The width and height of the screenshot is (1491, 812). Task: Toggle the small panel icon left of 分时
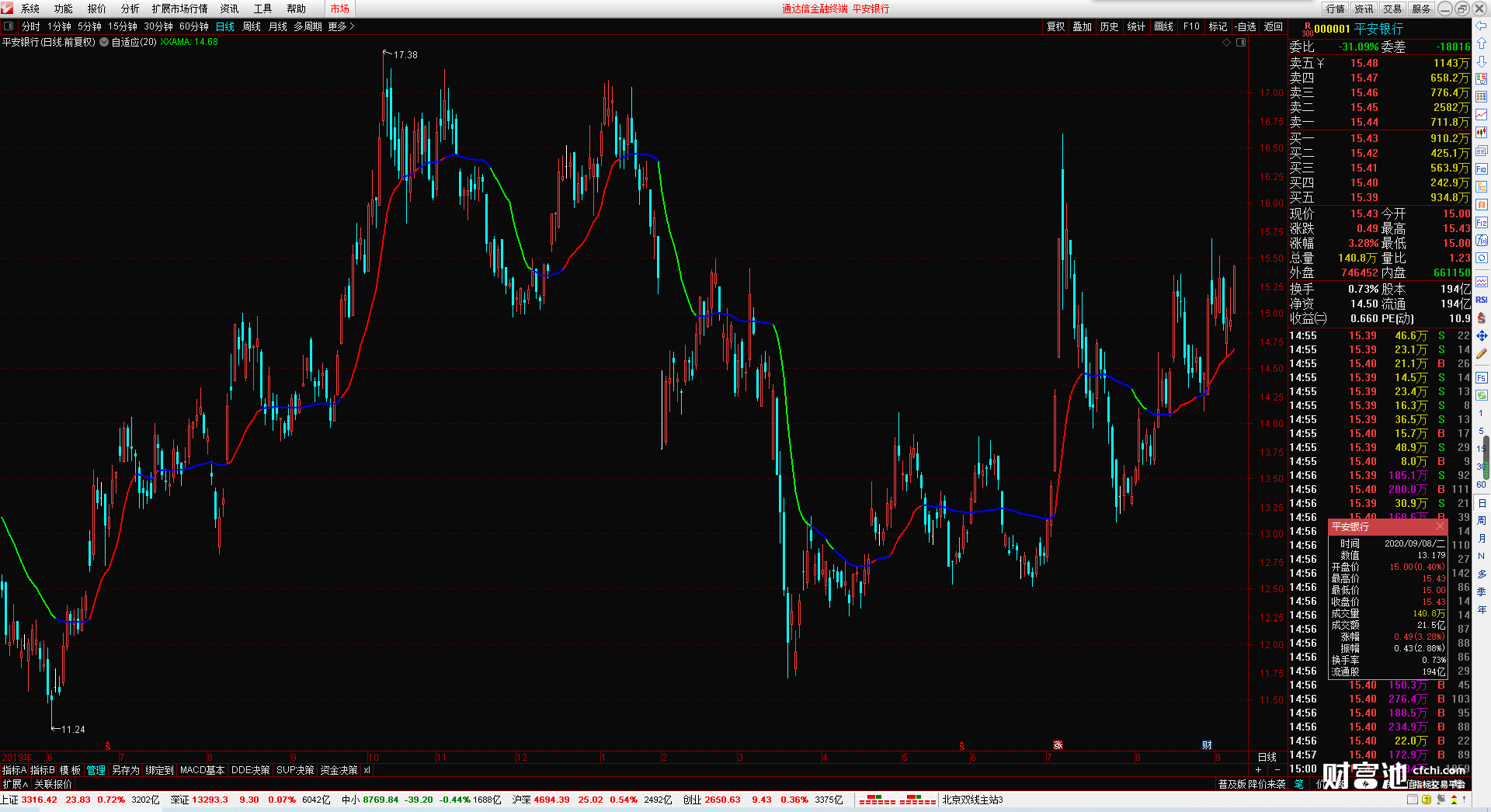[x=9, y=26]
